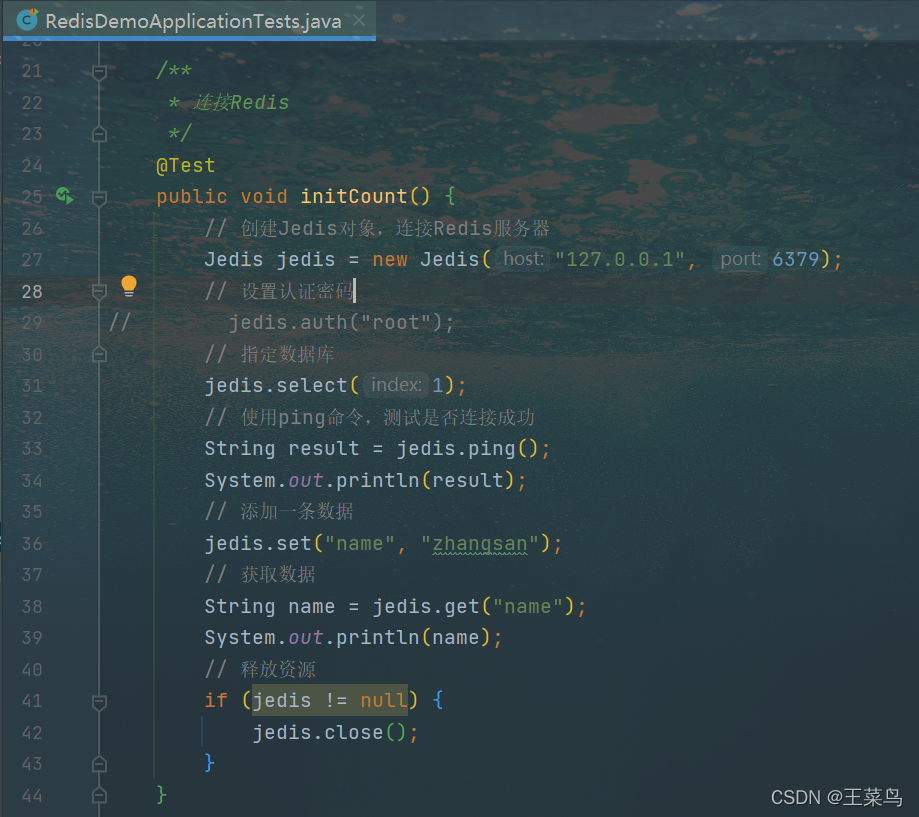Select the RedisDemoApplicationTests.java tab
919x817 pixels.
click(x=189, y=21)
